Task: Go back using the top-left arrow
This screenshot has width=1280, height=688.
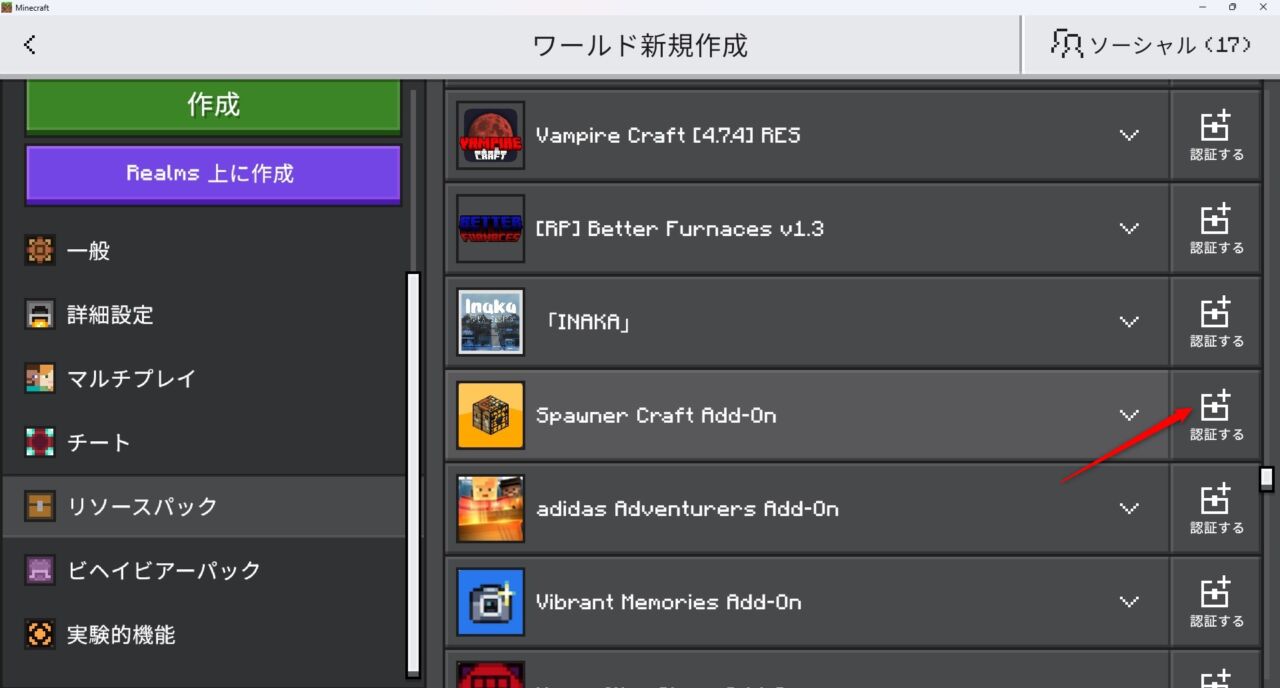Action: click(30, 44)
